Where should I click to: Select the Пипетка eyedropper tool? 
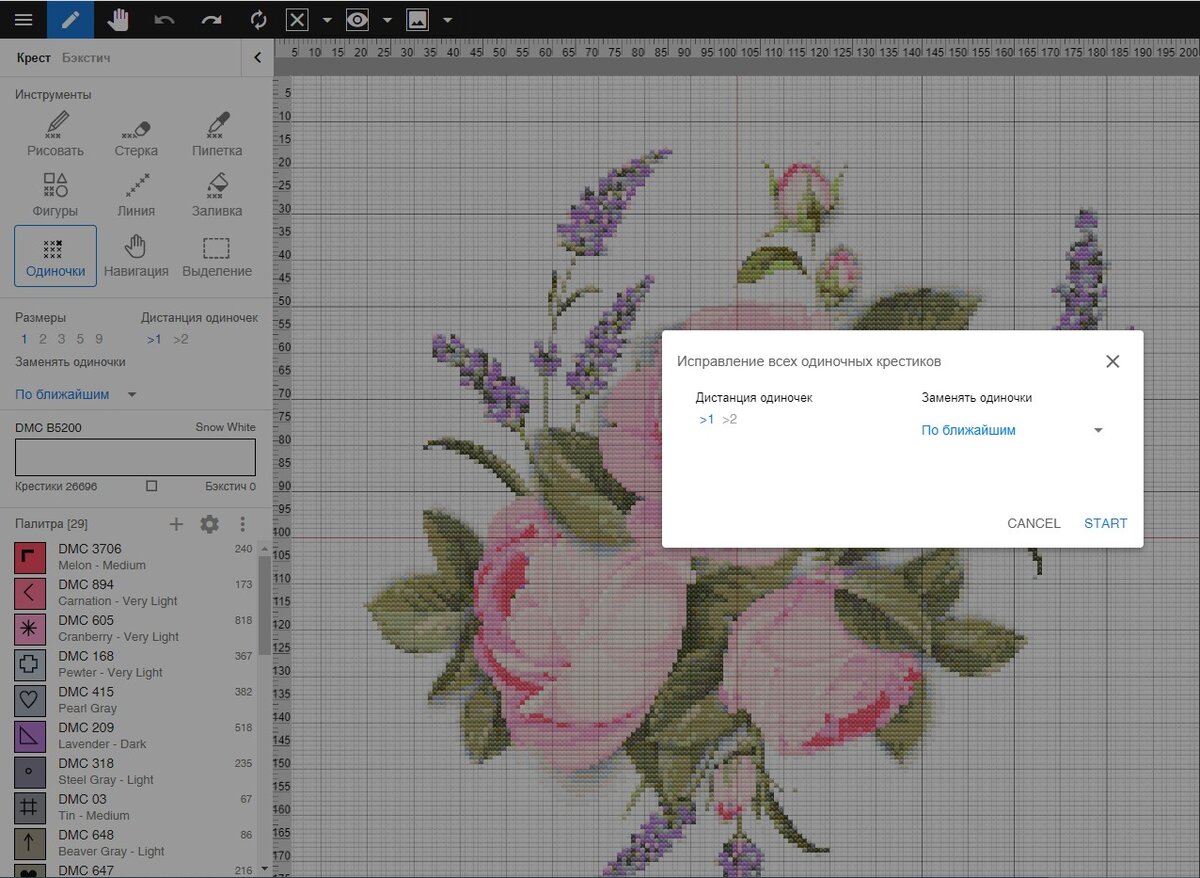tap(217, 135)
